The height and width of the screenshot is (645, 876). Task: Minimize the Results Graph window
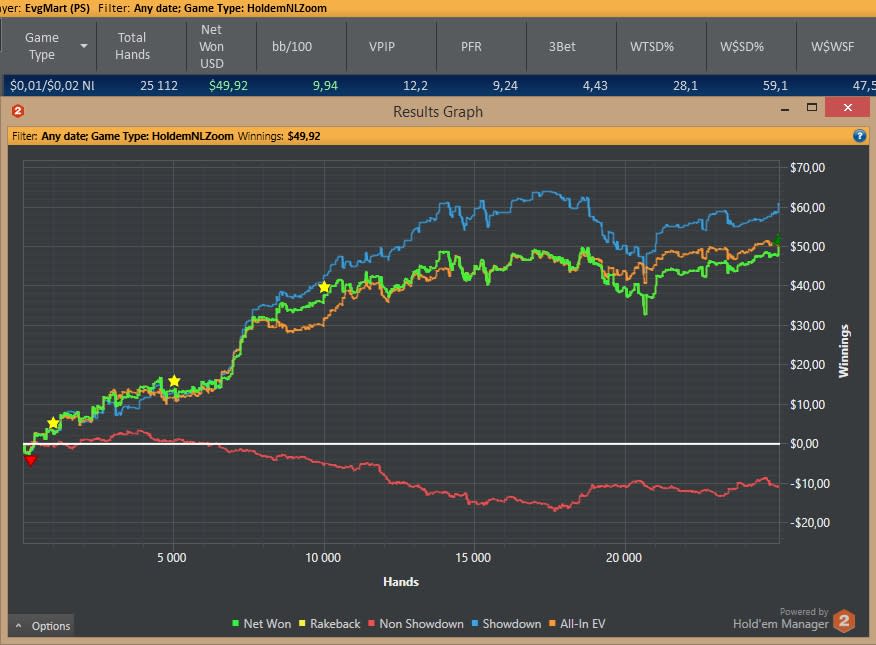785,108
